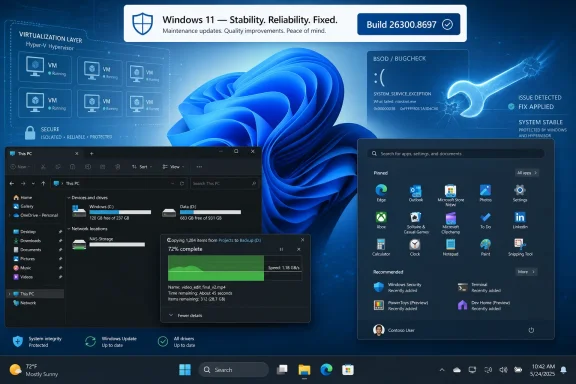Click the Delete trash icon in Explorer toolbar

[117, 167]
